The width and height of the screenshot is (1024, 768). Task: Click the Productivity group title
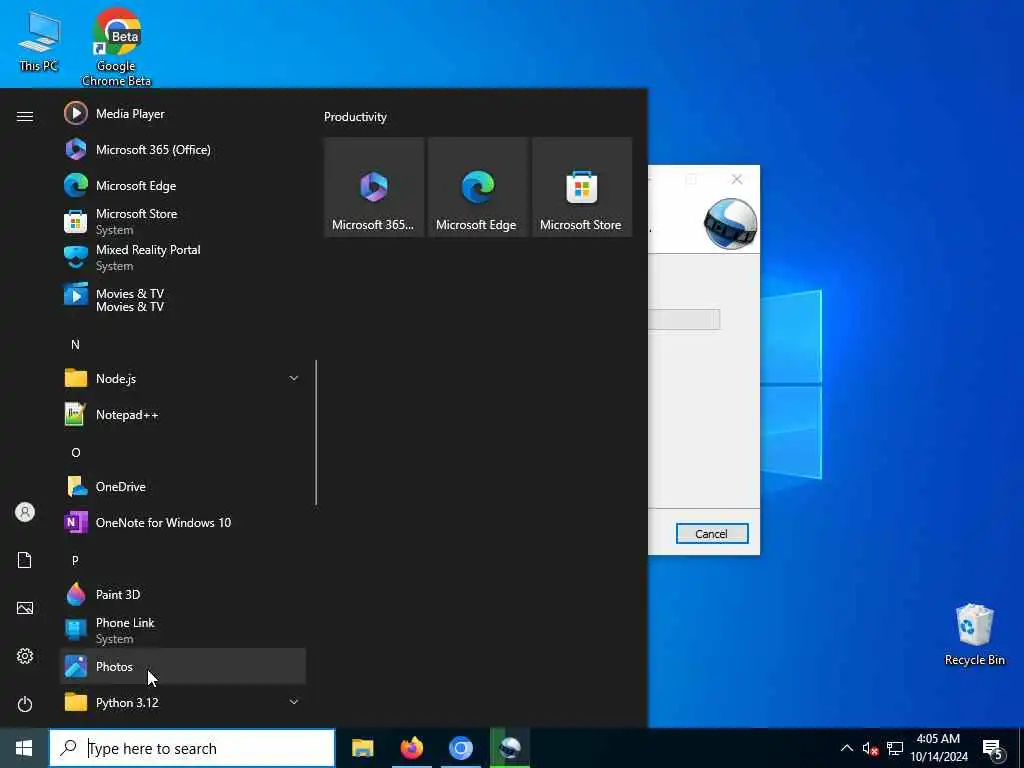pyautogui.click(x=355, y=117)
